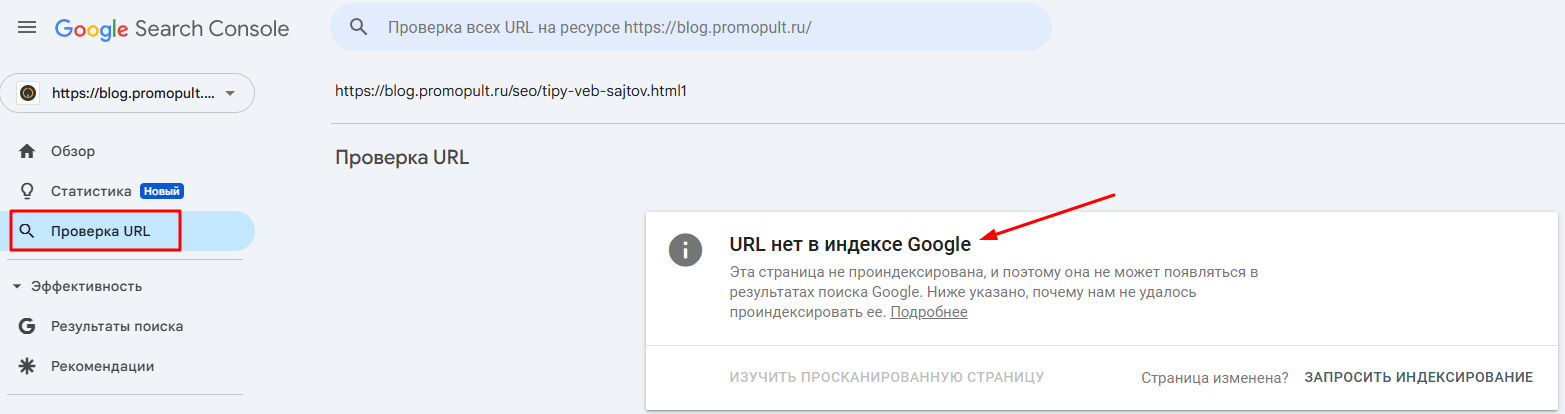Click the Google G icon for Результаты поиска
Screen dimensions: 1565x414
[x=27, y=326]
